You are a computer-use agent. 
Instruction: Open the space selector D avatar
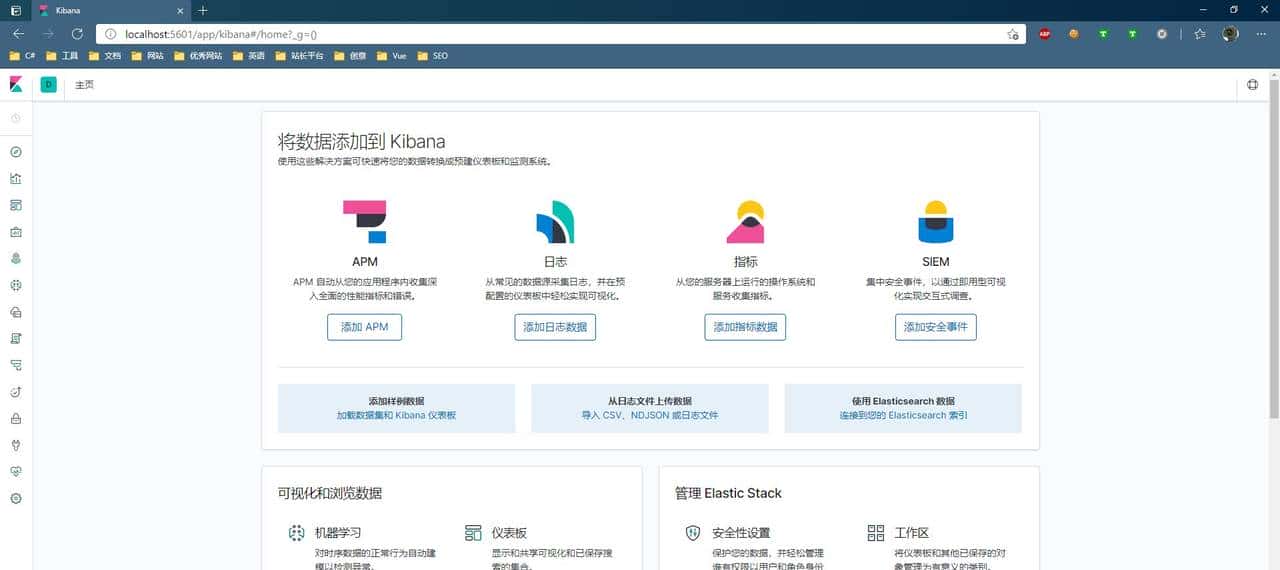pos(48,85)
